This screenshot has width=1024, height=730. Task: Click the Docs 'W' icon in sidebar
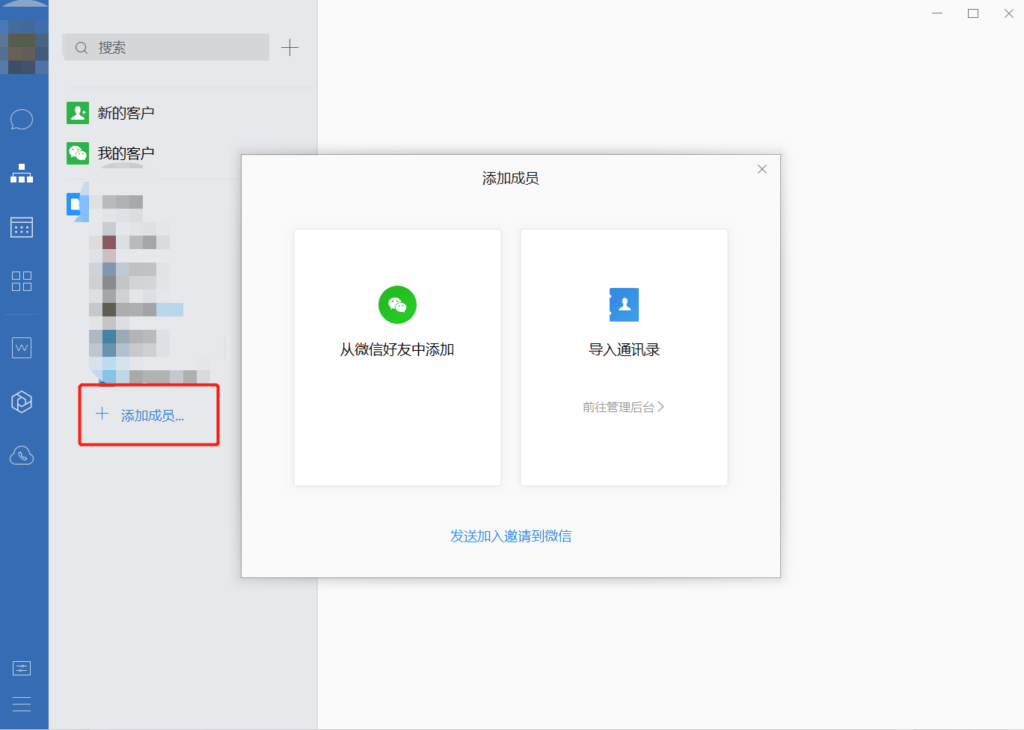tap(22, 348)
